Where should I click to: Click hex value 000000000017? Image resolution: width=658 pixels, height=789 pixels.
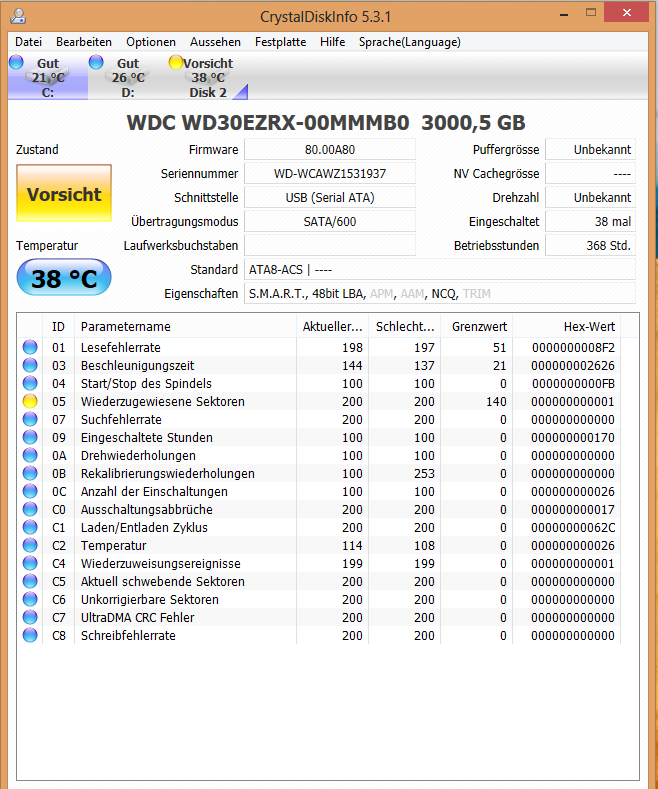point(573,509)
